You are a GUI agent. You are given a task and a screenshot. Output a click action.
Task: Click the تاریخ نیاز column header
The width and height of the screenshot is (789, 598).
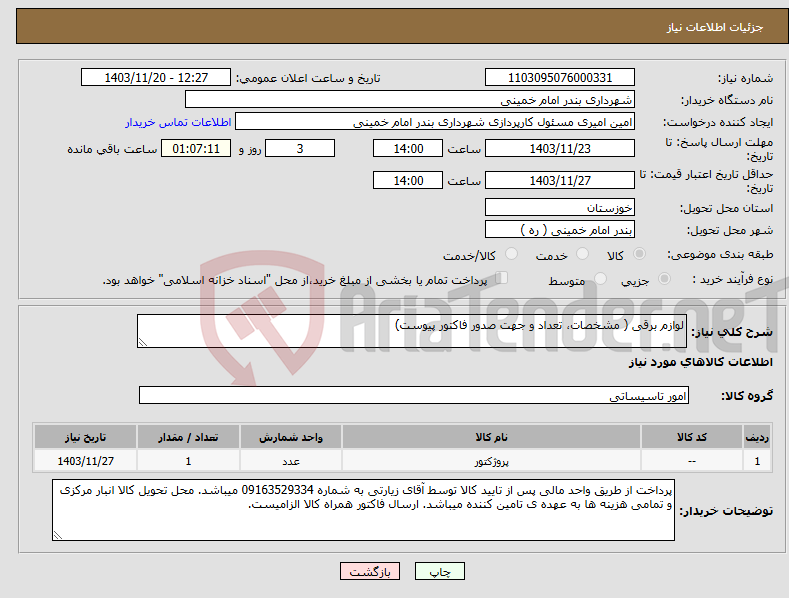point(86,437)
